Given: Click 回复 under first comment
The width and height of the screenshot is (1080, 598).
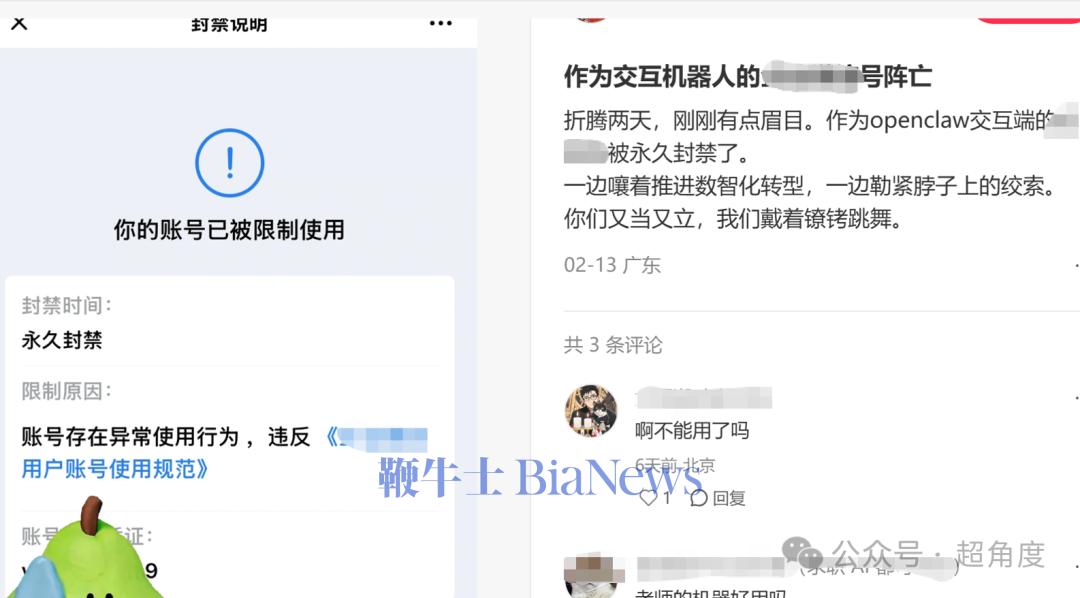Looking at the screenshot, I should tap(729, 498).
